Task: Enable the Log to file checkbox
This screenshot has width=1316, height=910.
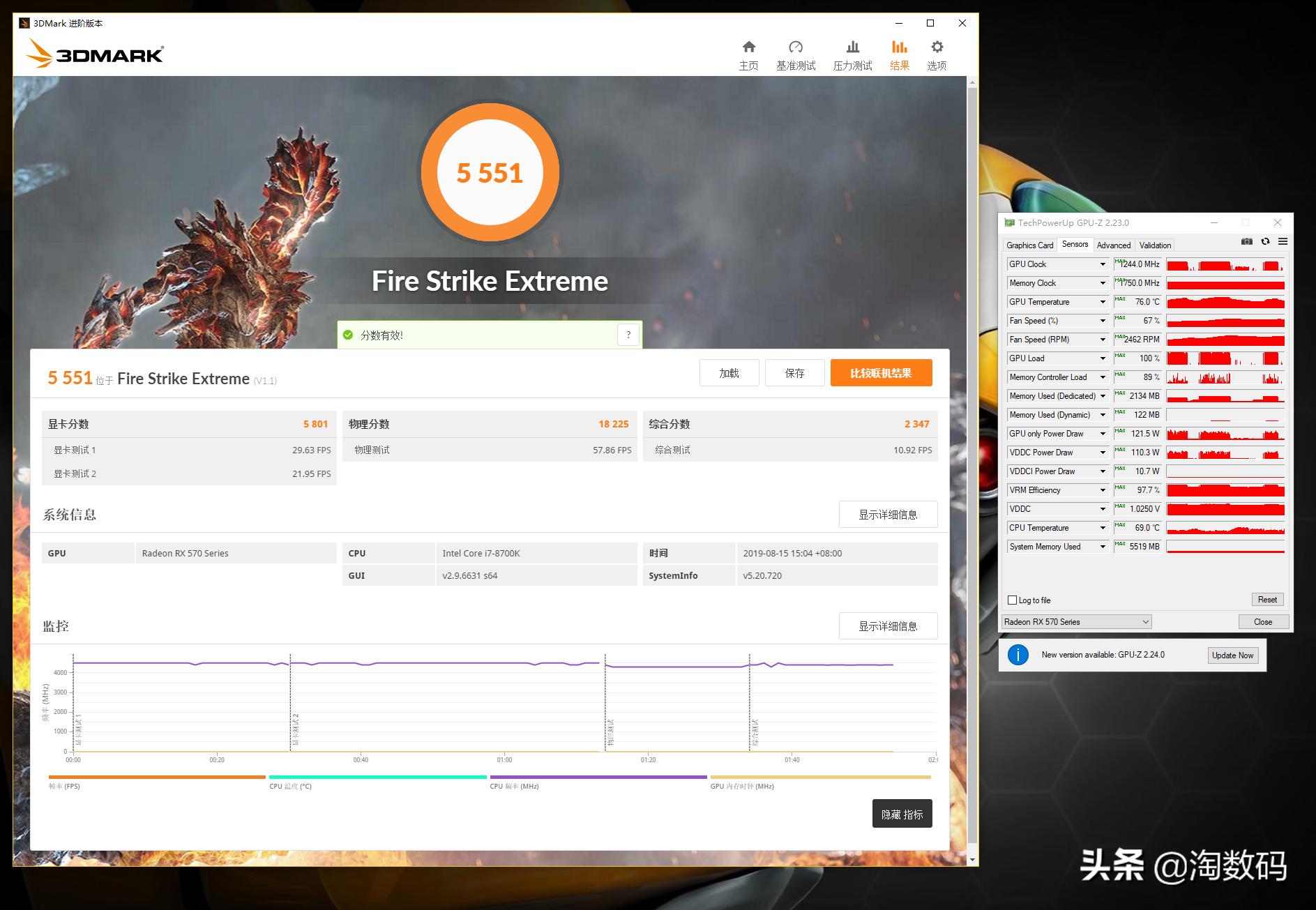Action: coord(1012,600)
